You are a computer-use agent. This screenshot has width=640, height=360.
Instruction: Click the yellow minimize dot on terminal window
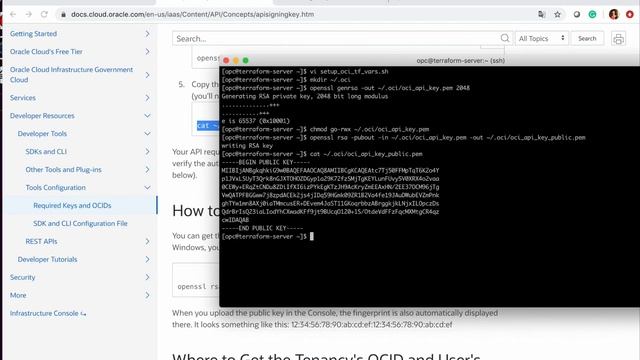tap(236, 60)
